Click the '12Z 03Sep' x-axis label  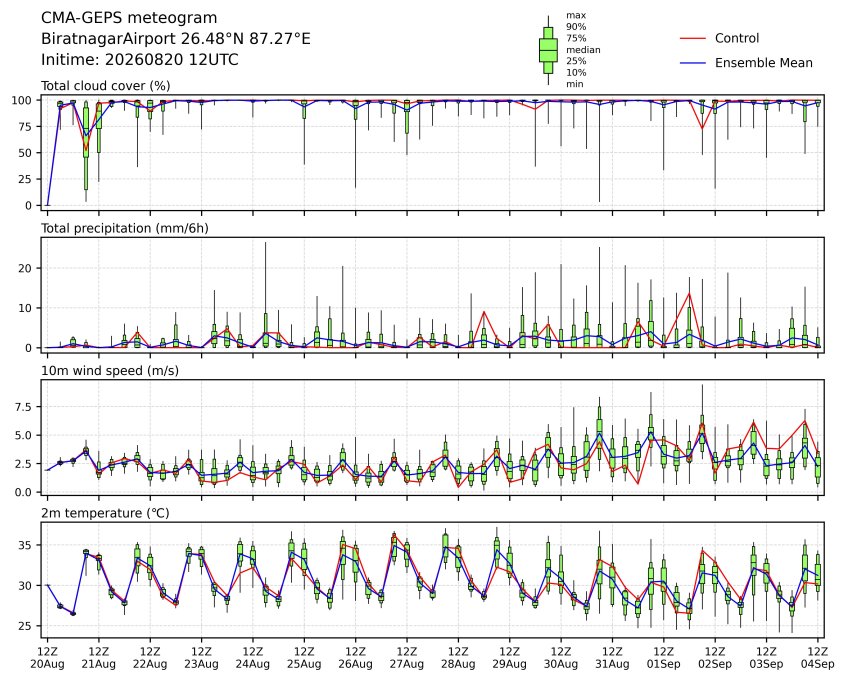pos(766,658)
